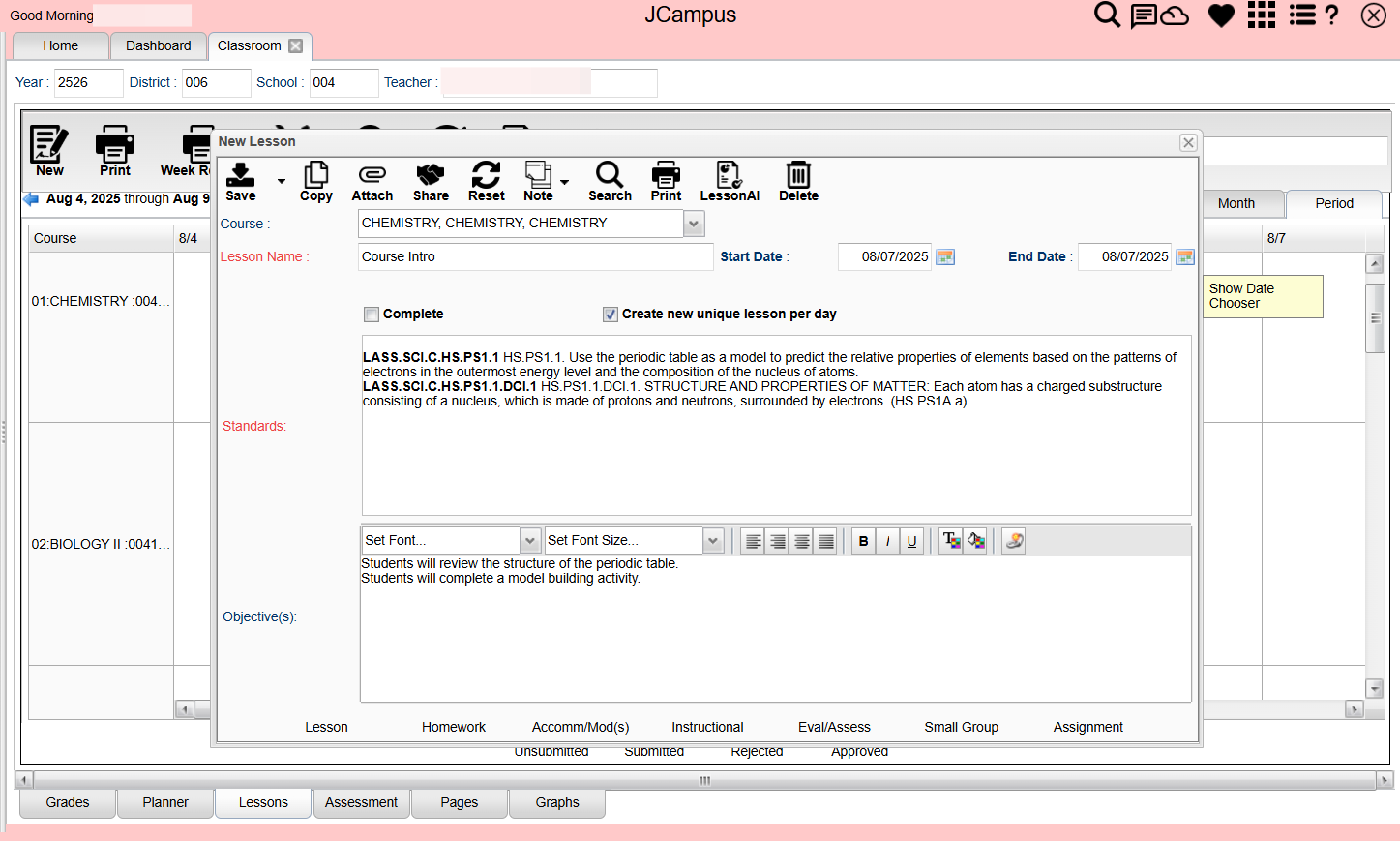Toggle bold formatting

(863, 541)
